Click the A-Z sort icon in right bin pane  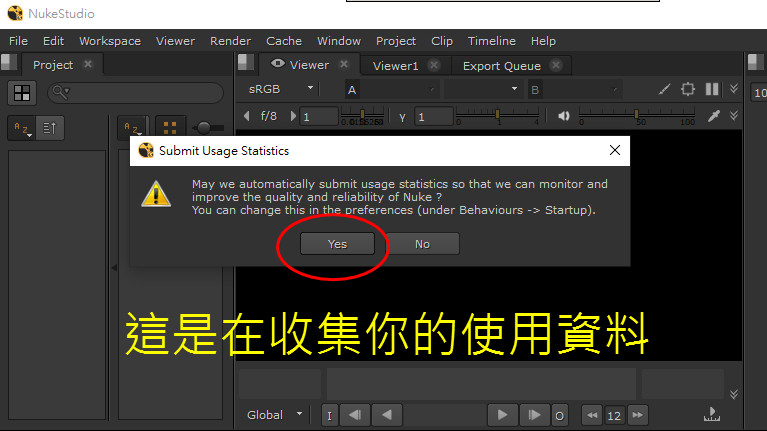(132, 128)
